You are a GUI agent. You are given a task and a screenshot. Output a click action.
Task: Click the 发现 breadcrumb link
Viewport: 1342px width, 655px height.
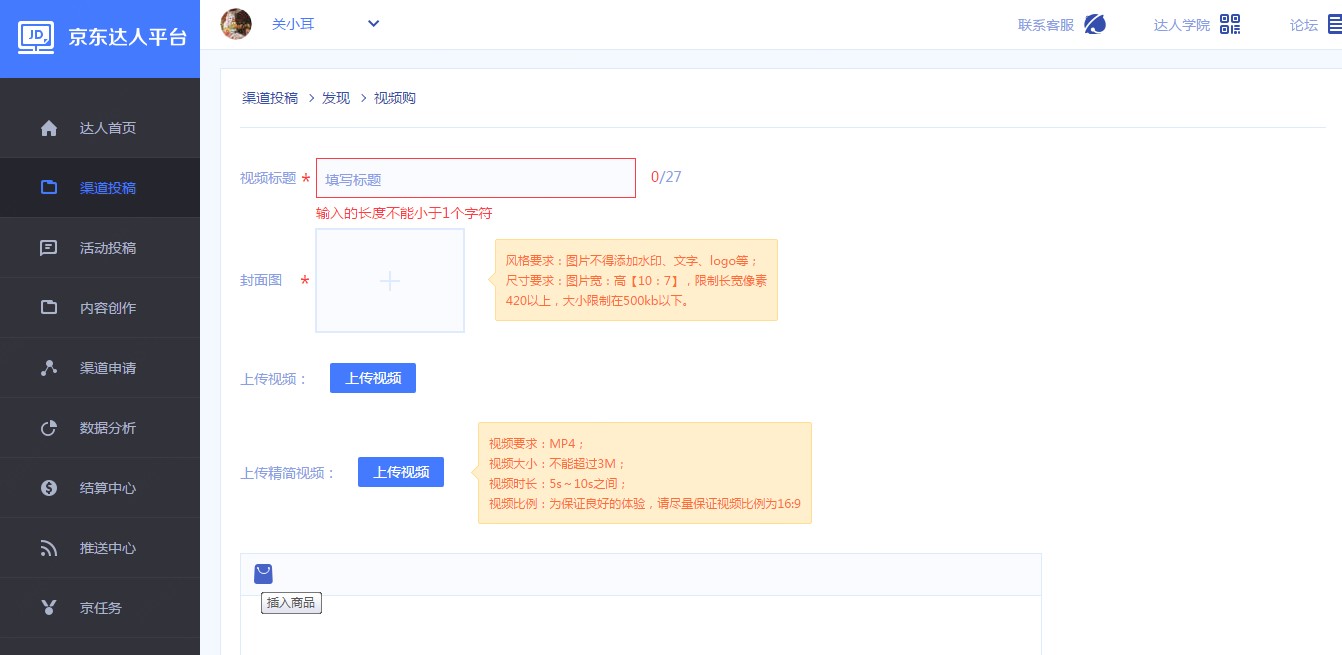336,98
